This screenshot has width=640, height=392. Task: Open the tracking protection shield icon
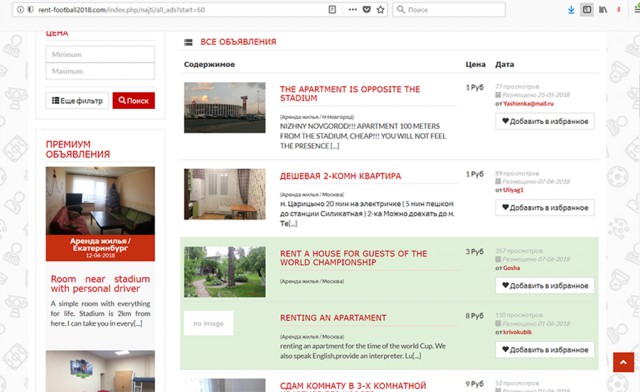[30, 9]
